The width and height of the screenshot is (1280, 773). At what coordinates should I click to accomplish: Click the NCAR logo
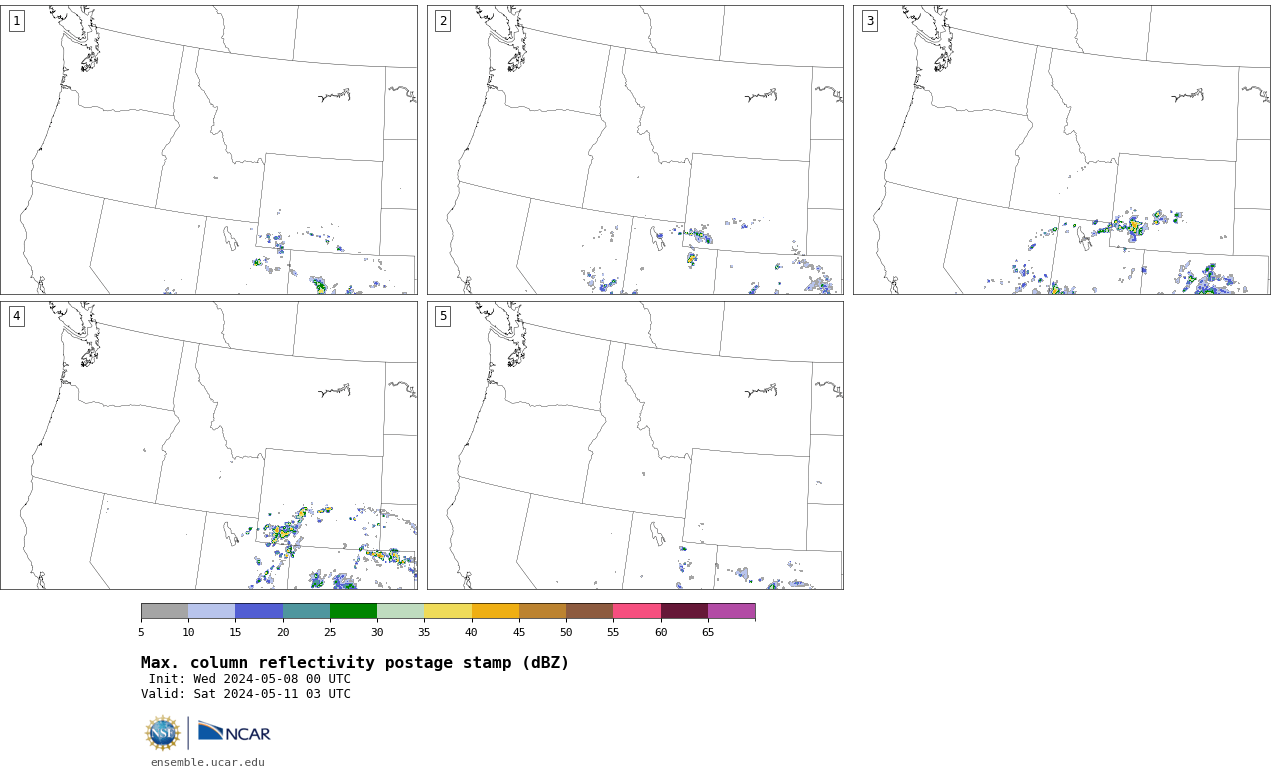pos(234,733)
